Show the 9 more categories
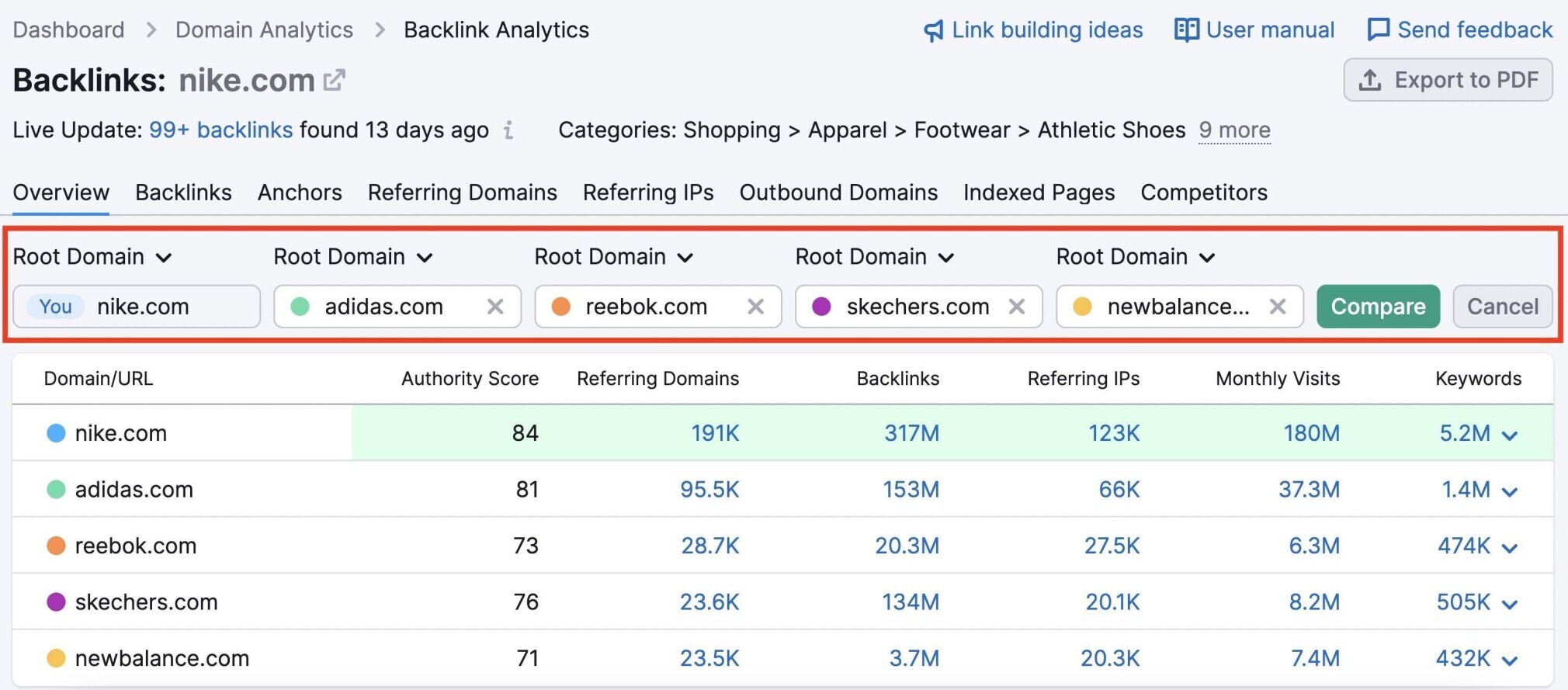The height and width of the screenshot is (690, 1568). click(1234, 130)
